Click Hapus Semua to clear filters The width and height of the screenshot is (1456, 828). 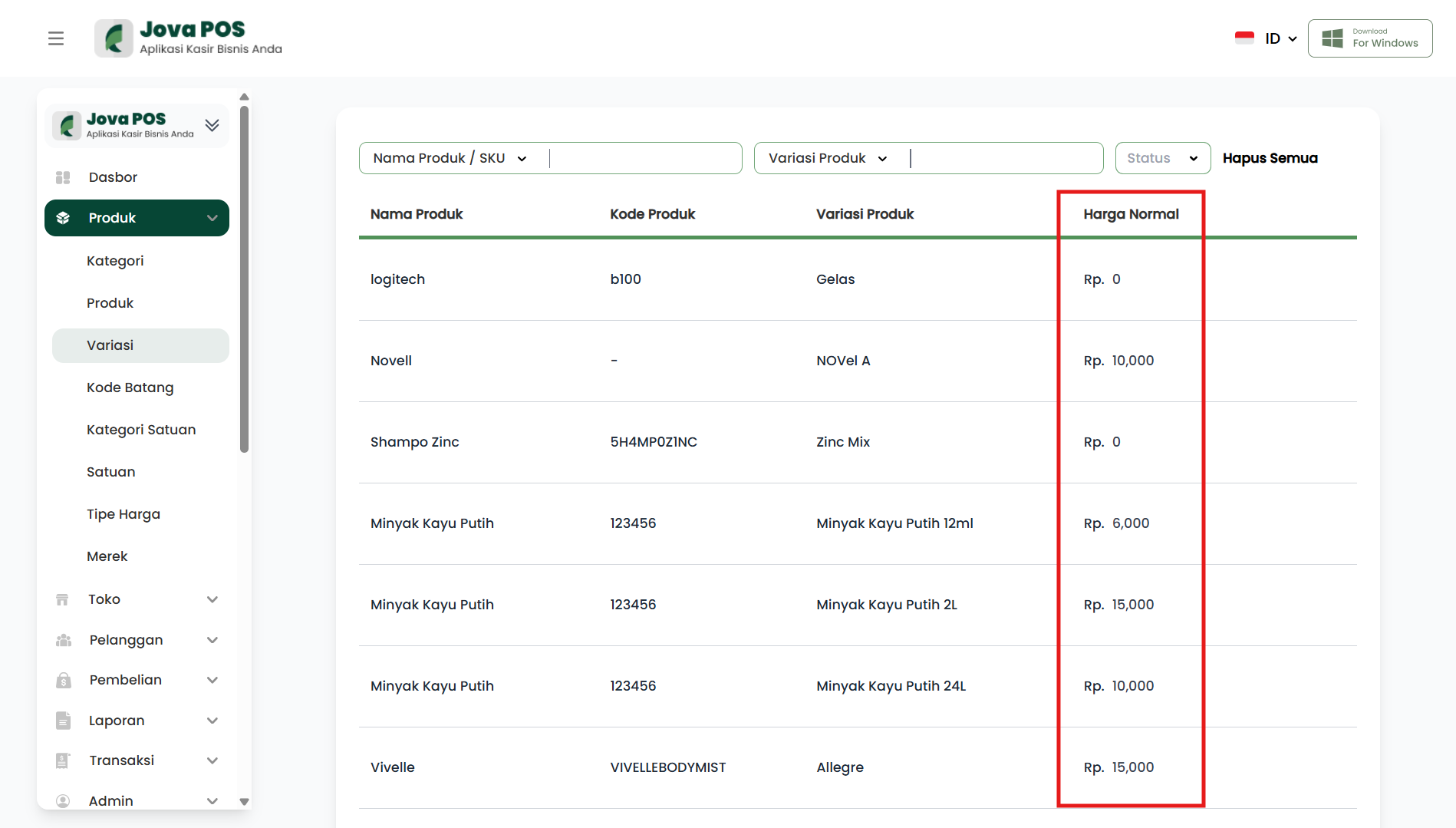point(1270,158)
